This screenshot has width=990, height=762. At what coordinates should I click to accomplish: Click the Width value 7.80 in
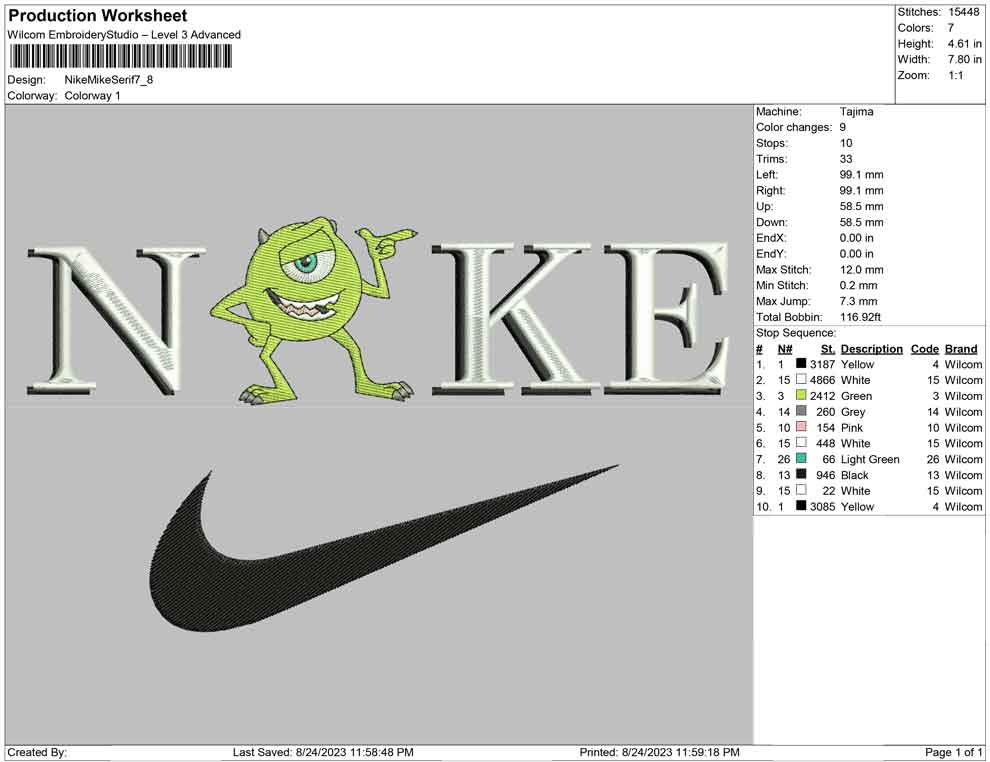(964, 59)
